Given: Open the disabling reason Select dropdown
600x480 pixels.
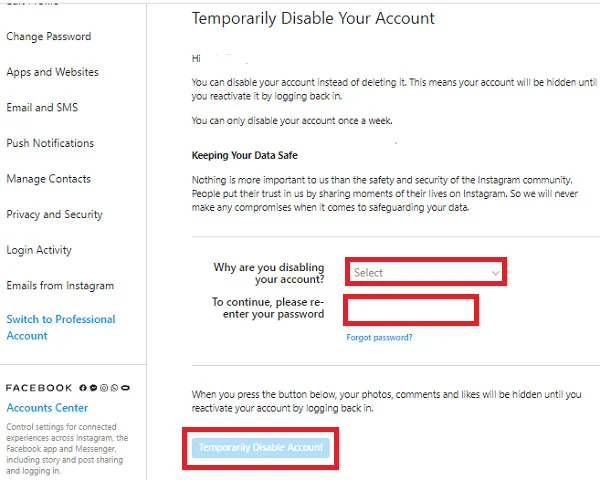Looking at the screenshot, I should click(426, 272).
